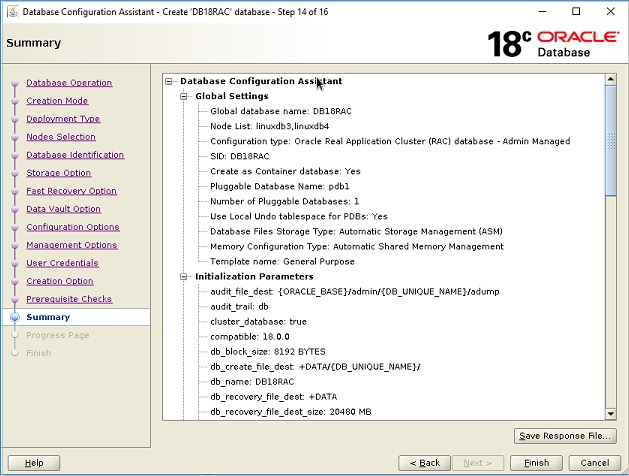Select Pluggable Database Name: pdb1 row
Image resolution: width=629 pixels, height=476 pixels.
coord(280,186)
